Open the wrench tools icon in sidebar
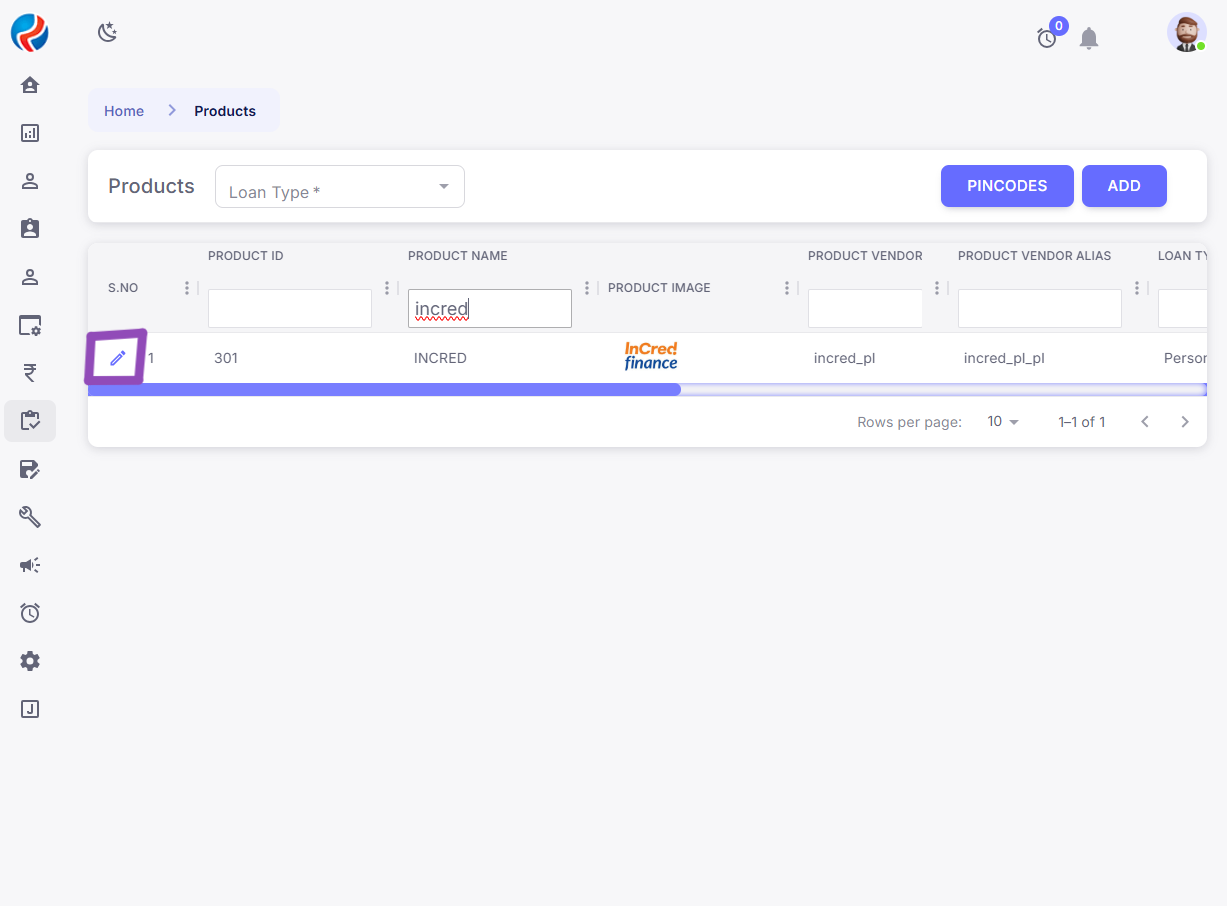Screen dimensions: 1227x906 [x=30, y=517]
